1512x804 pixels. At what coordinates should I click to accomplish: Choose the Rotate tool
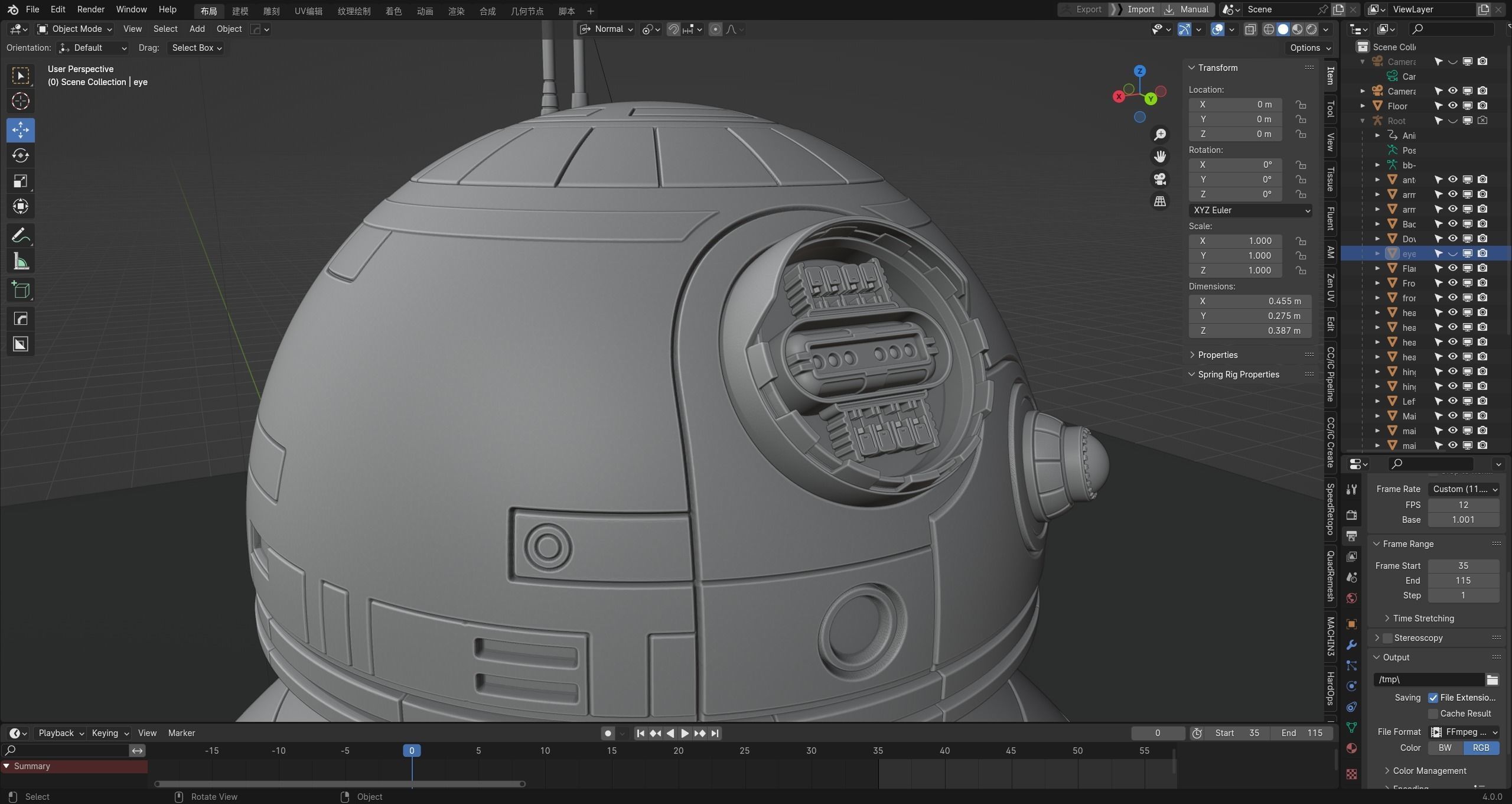click(21, 155)
